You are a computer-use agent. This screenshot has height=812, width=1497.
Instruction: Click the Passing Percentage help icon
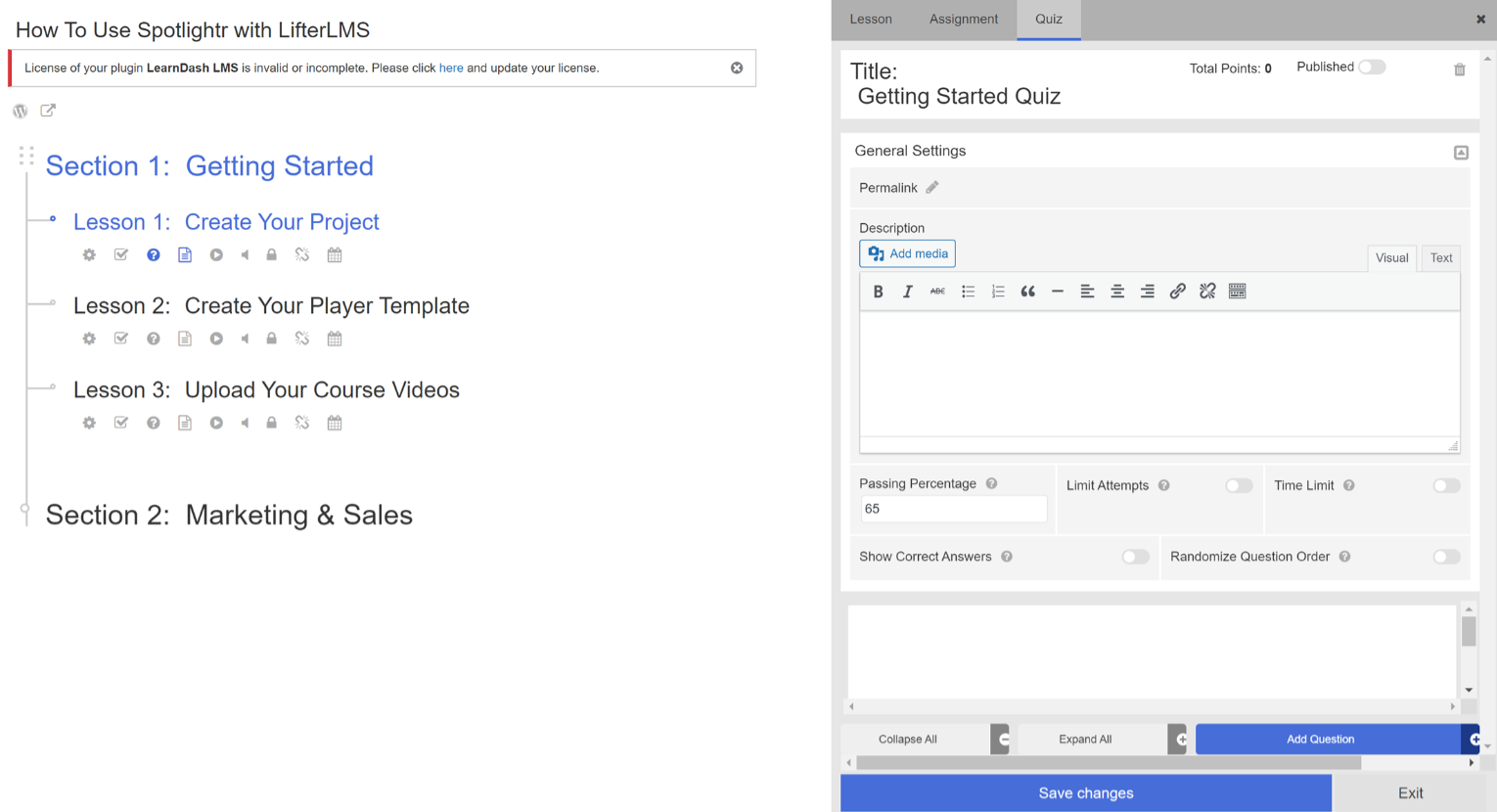point(991,483)
